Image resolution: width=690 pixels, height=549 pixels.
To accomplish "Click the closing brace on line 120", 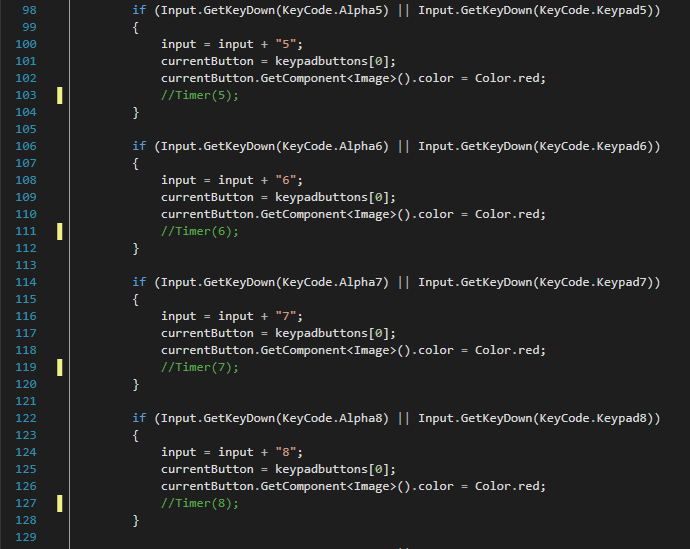I will [136, 384].
